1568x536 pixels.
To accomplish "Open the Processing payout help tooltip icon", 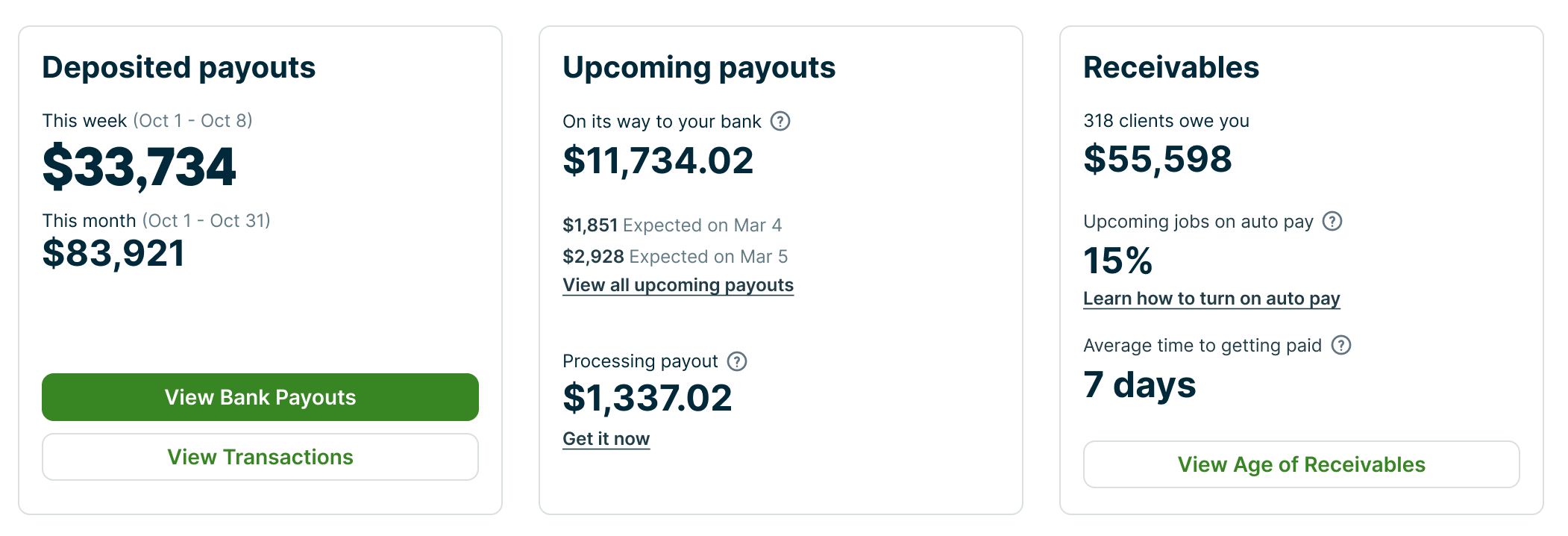I will click(736, 361).
